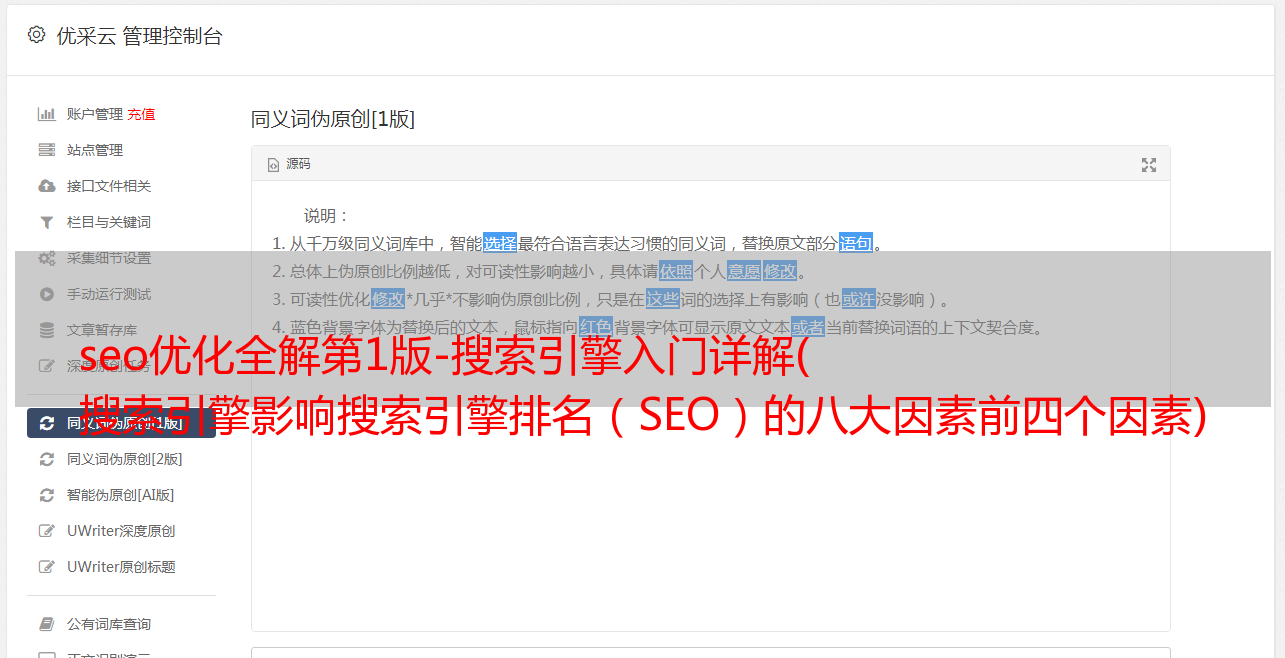Screen dimensions: 1285x658
Task: Click the play circle icon beside 手动运行测试
Action: [x=47, y=294]
